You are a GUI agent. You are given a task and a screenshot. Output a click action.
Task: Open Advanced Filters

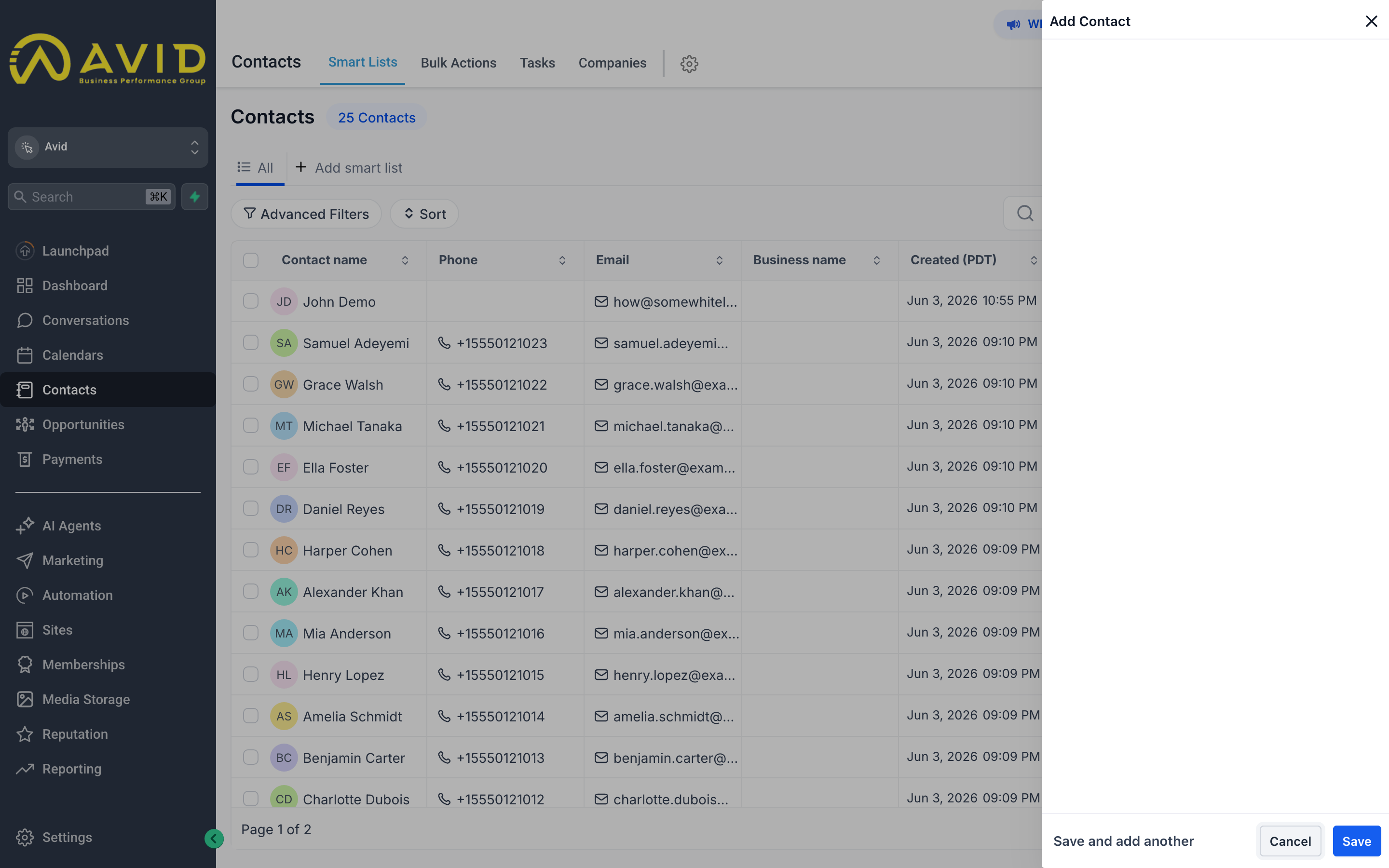307,214
